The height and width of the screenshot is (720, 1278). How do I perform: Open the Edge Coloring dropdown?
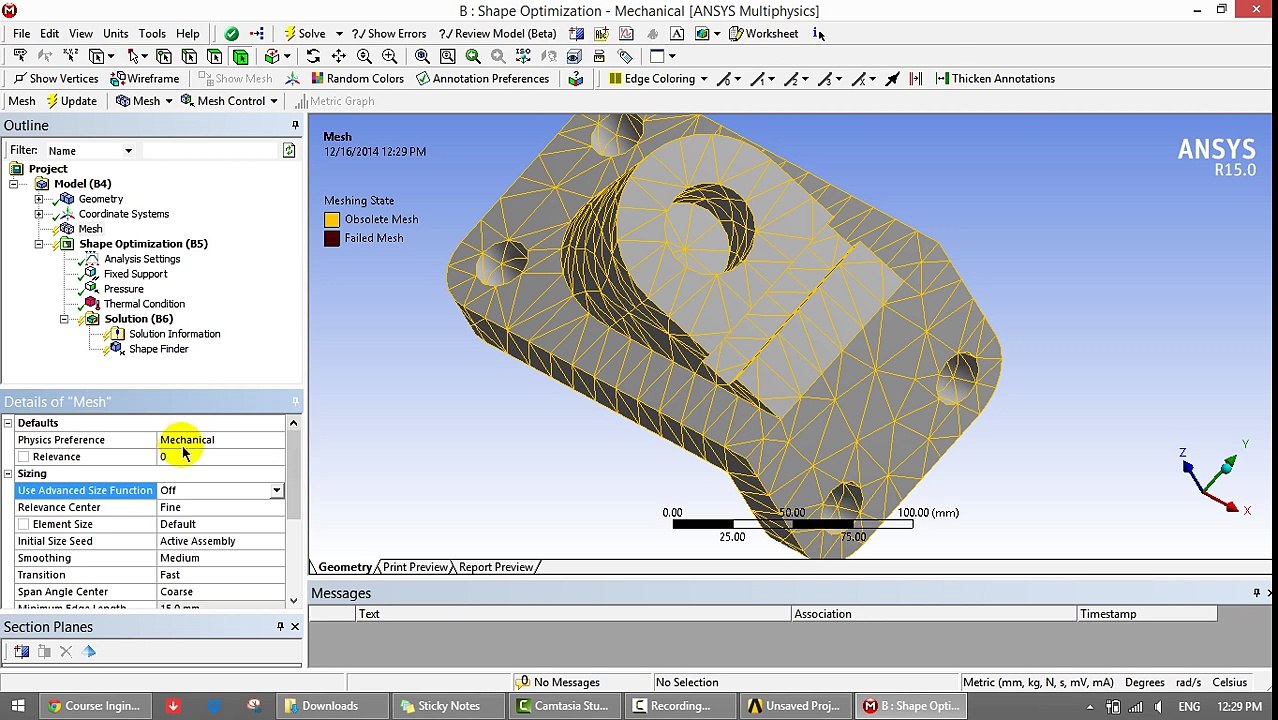(x=703, y=79)
